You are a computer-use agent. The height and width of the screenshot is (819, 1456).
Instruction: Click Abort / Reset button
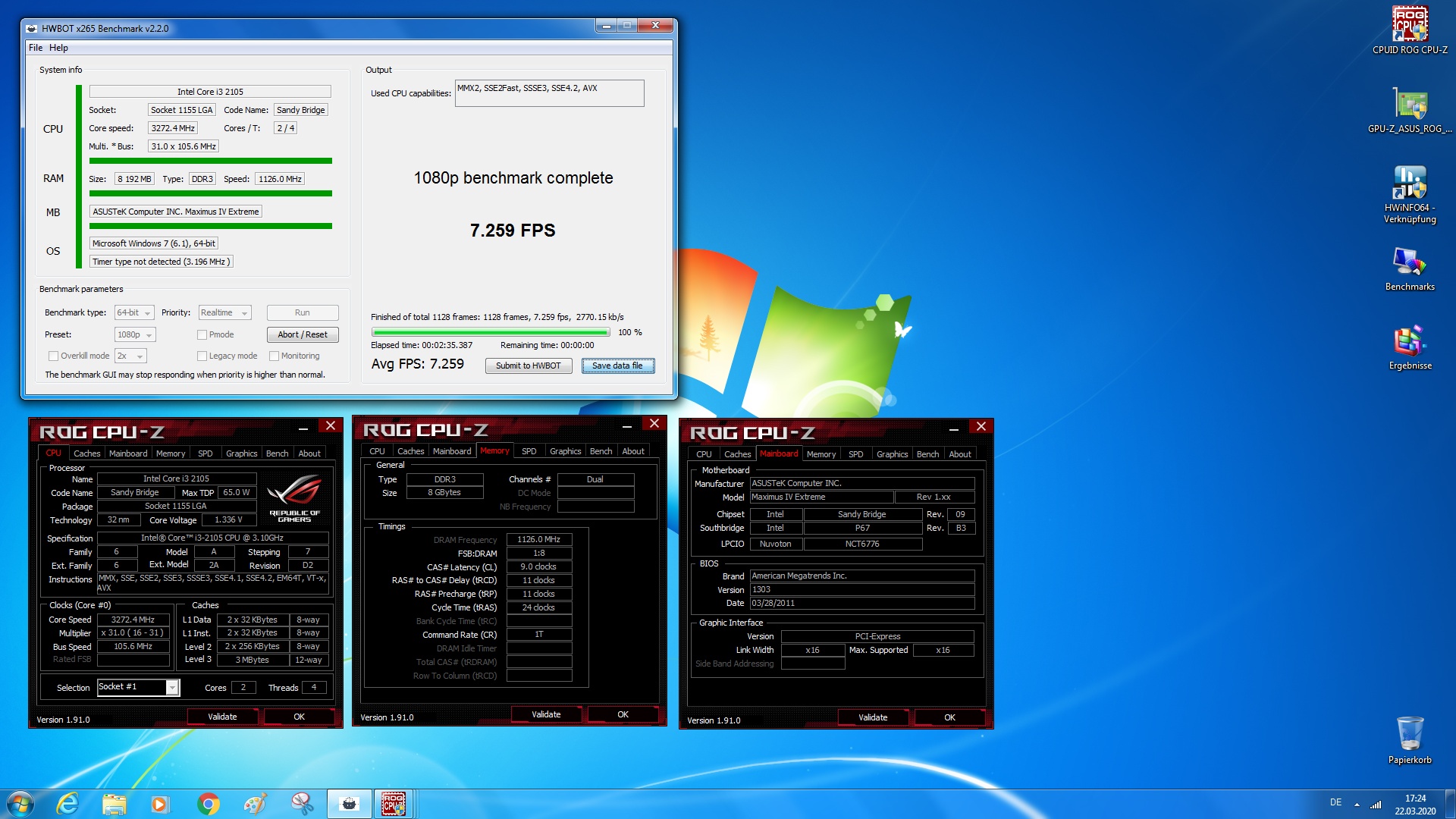click(302, 334)
